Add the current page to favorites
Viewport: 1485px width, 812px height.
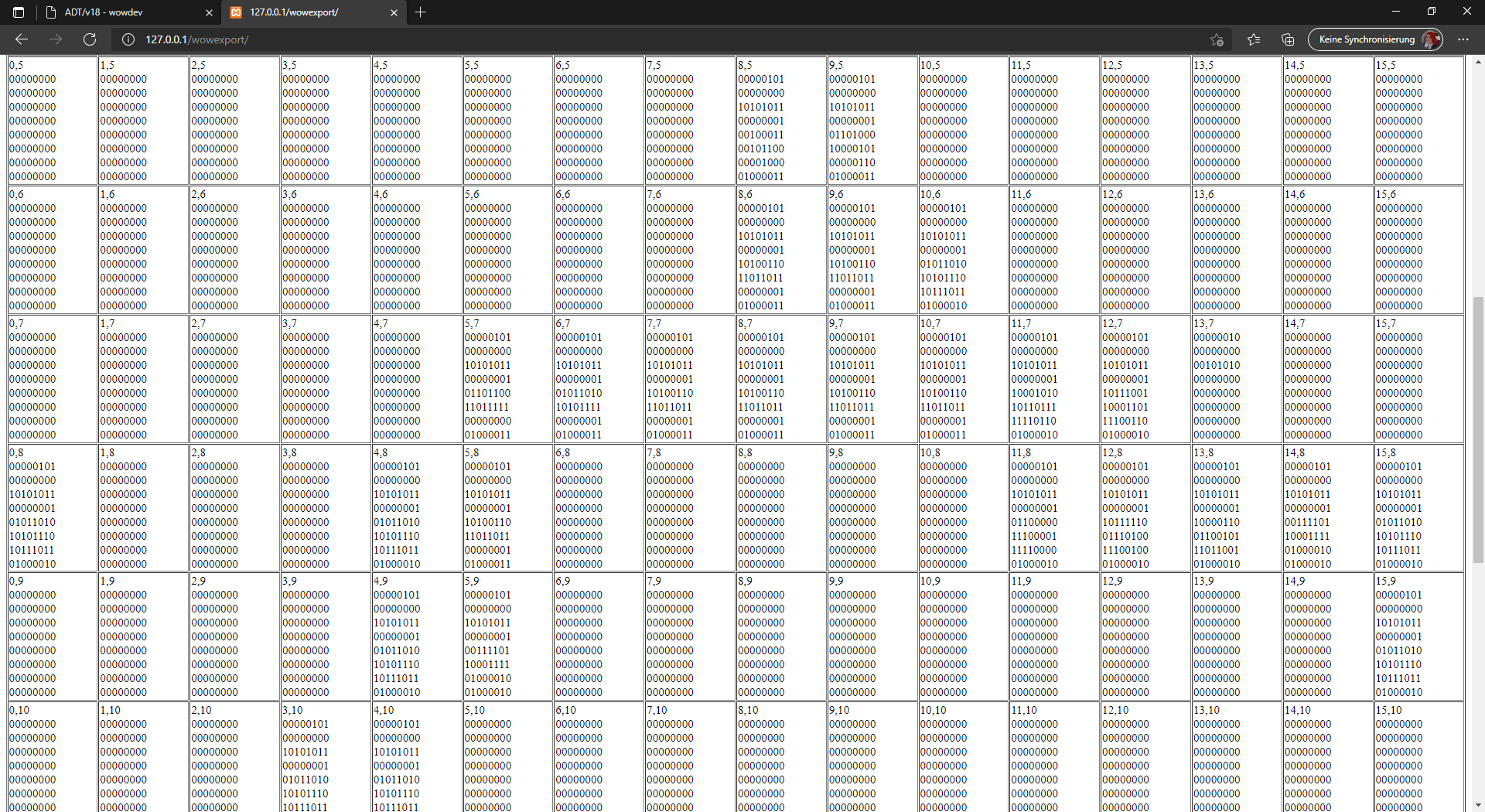[1217, 39]
